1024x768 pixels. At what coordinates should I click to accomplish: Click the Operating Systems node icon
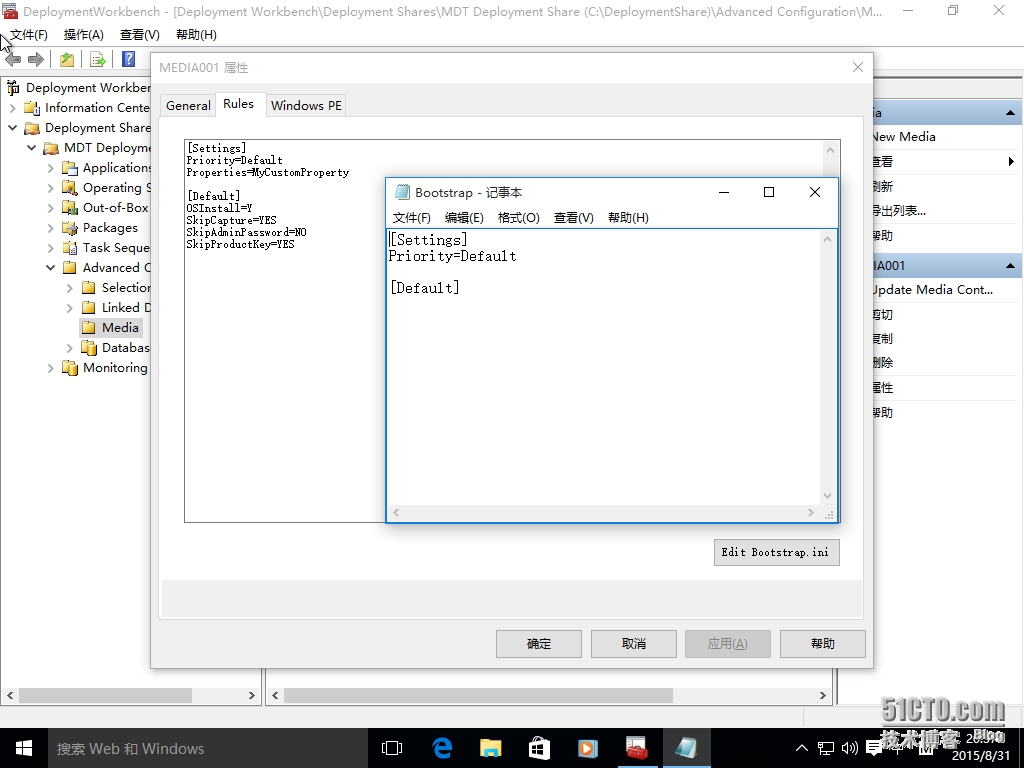click(70, 188)
